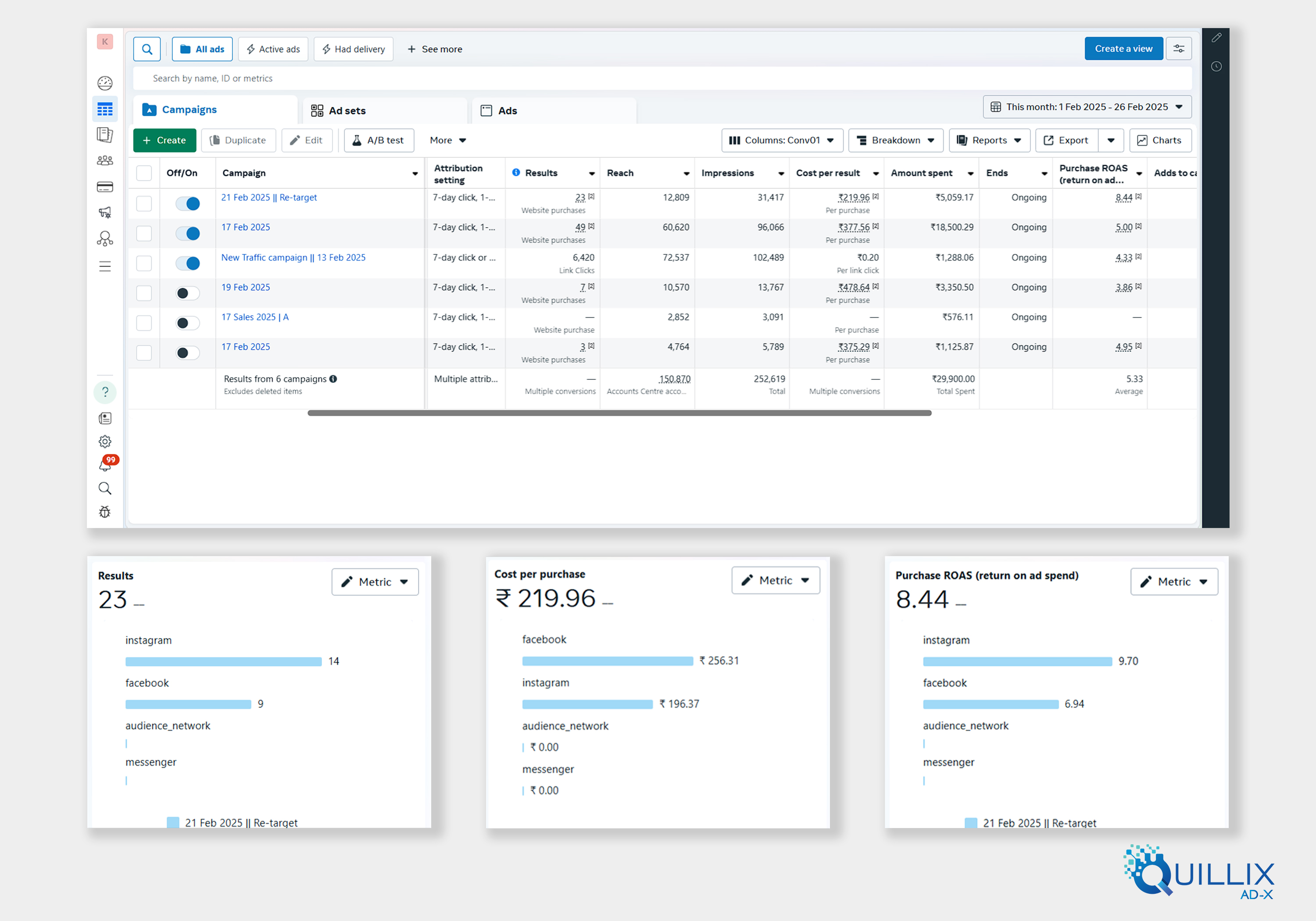Click the magnifier search icon button
1316x921 pixels.
point(147,49)
